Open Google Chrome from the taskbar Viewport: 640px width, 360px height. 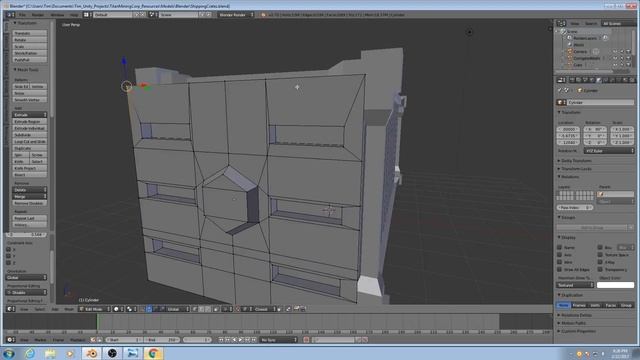click(x=153, y=353)
